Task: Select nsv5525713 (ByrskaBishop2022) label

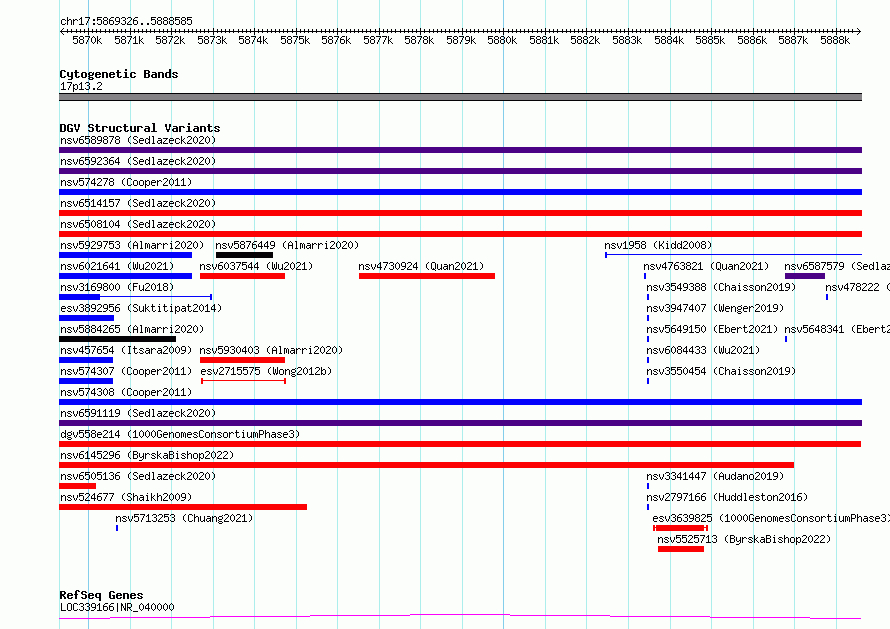Action: [744, 539]
